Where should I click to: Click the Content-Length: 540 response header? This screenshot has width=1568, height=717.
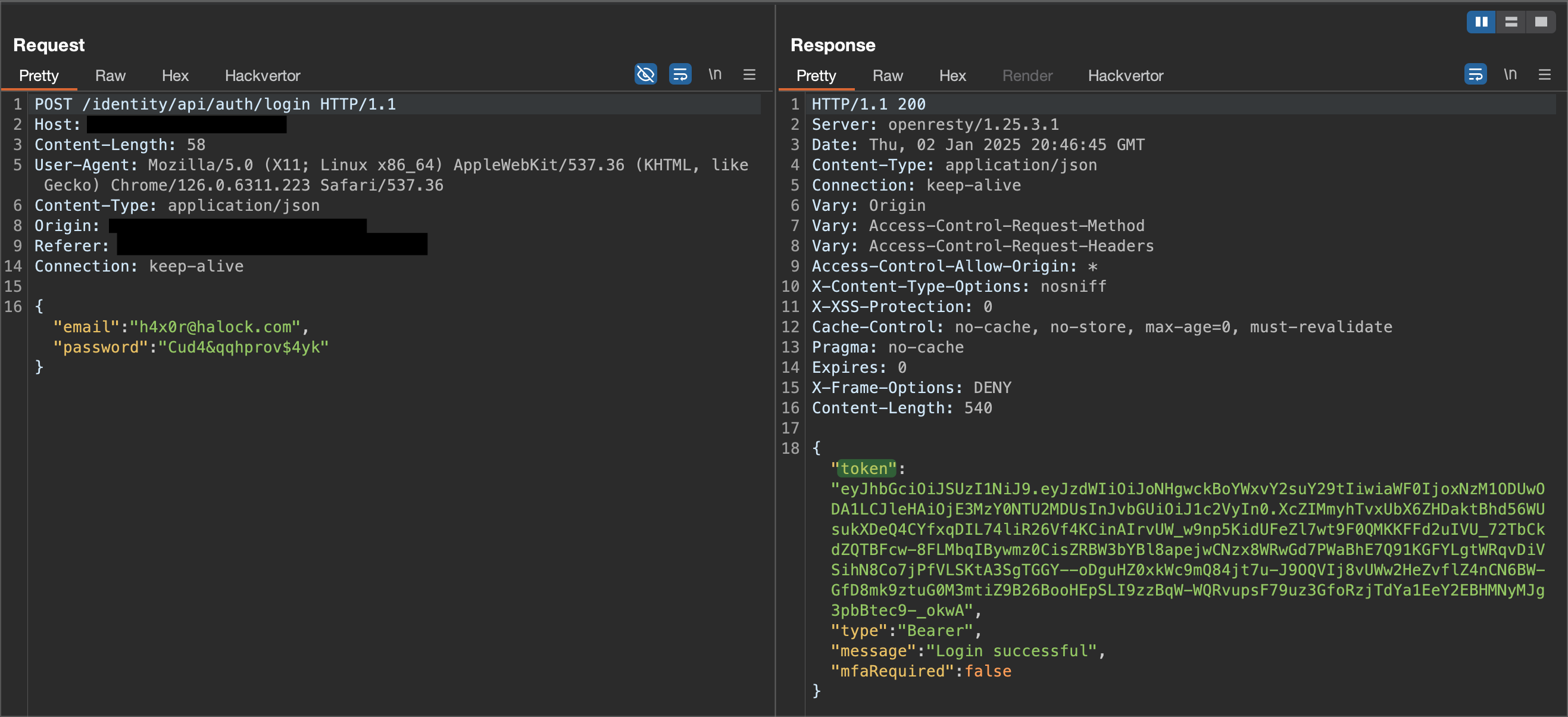pyautogui.click(x=902, y=407)
